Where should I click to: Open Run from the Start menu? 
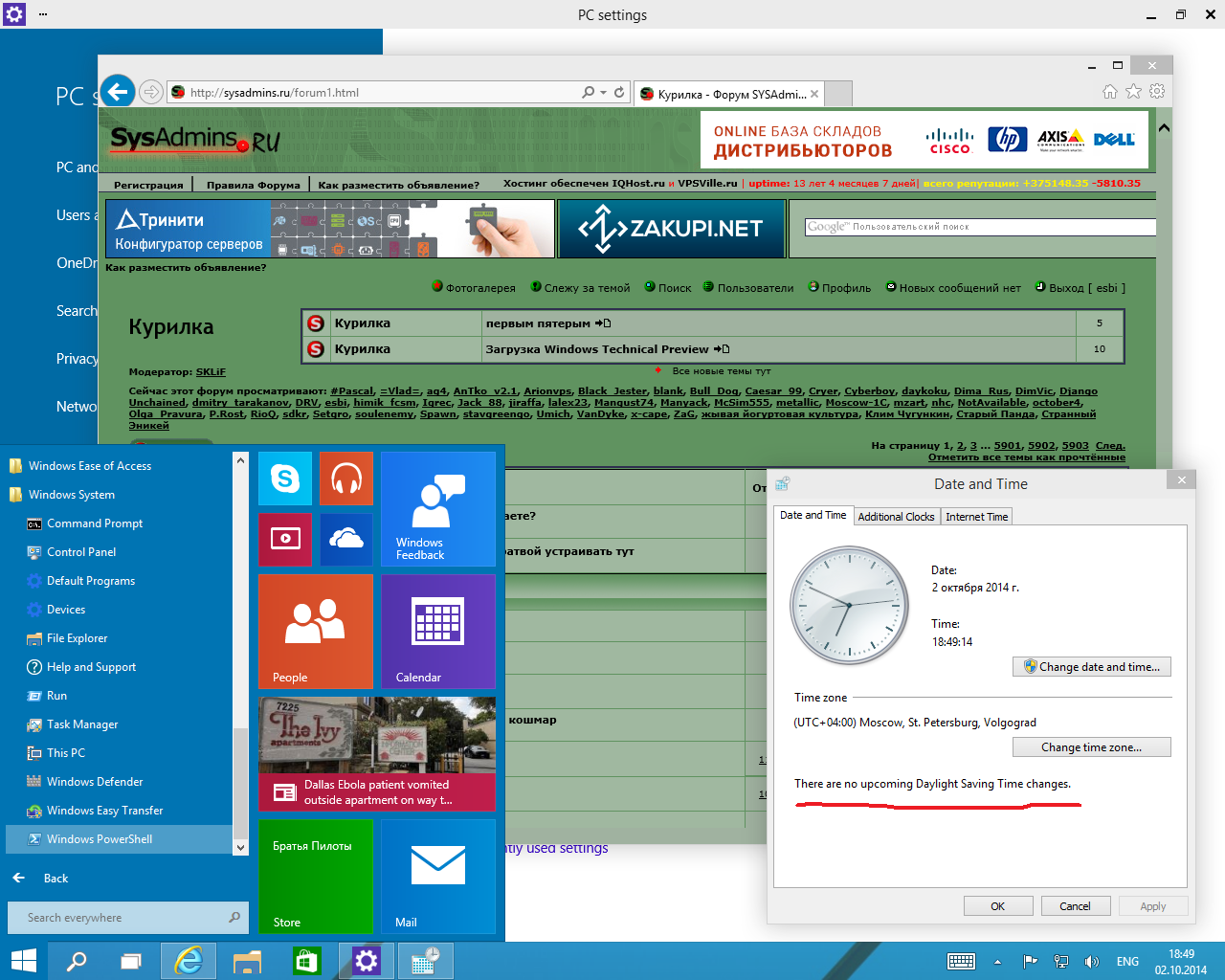click(x=56, y=696)
